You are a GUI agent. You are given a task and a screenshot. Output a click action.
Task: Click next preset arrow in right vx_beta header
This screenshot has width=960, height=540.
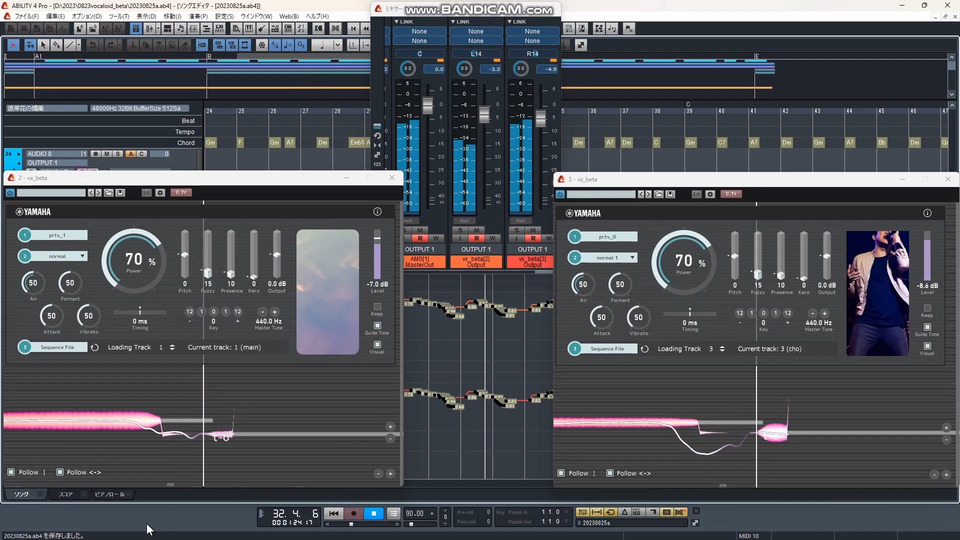coord(648,194)
